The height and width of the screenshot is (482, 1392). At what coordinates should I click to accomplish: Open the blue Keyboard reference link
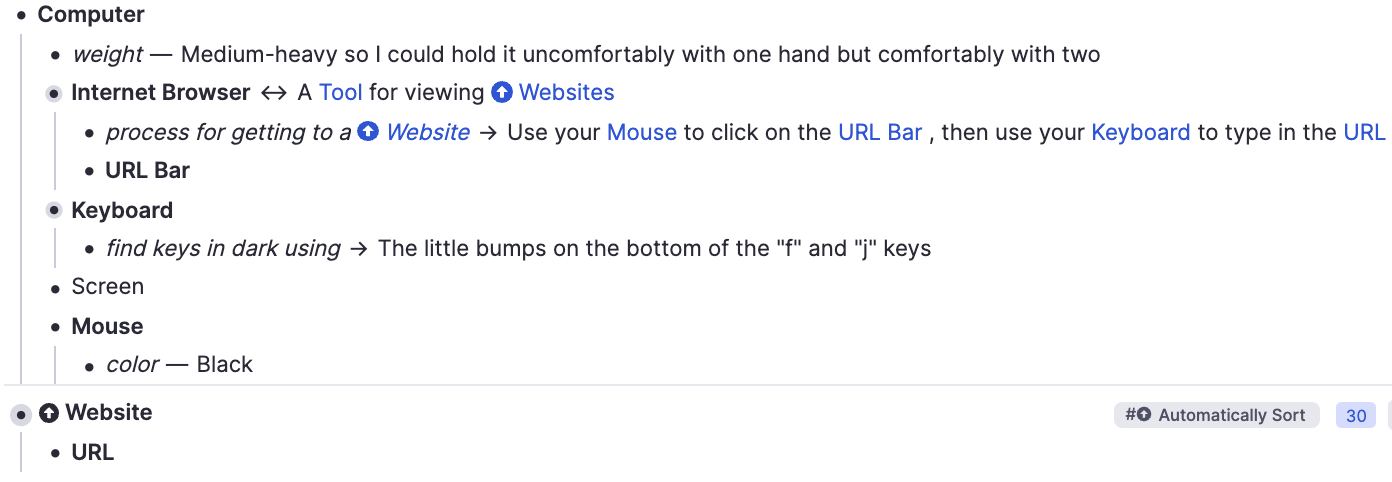pos(1140,132)
